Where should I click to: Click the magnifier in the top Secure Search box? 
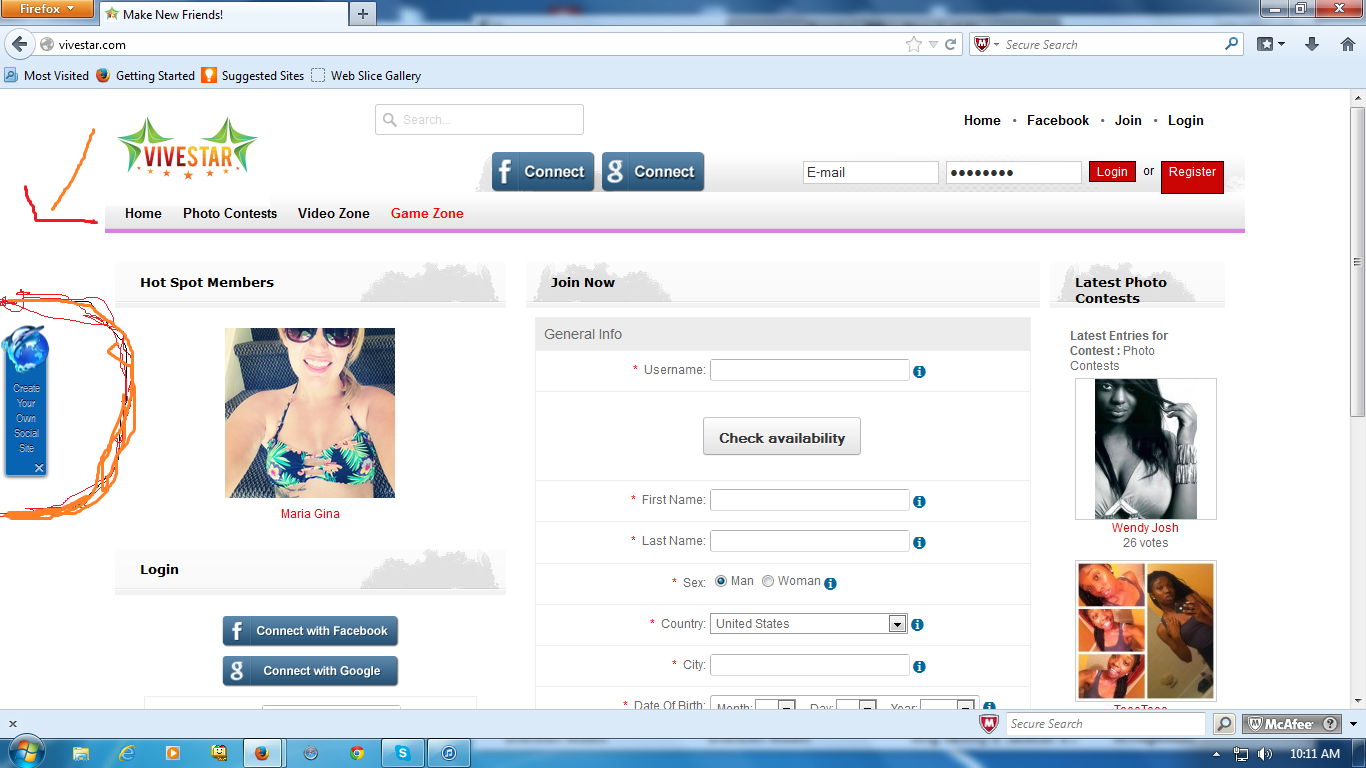[1231, 44]
